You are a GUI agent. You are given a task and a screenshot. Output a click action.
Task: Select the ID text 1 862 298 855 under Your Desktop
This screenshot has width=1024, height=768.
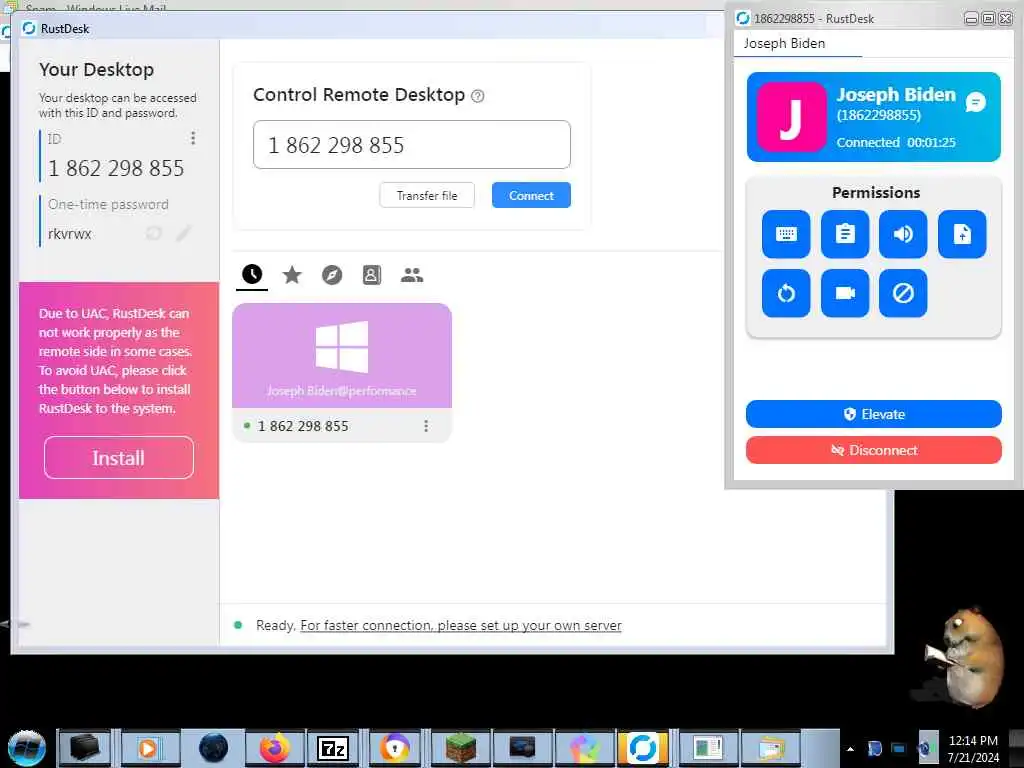[x=116, y=168]
